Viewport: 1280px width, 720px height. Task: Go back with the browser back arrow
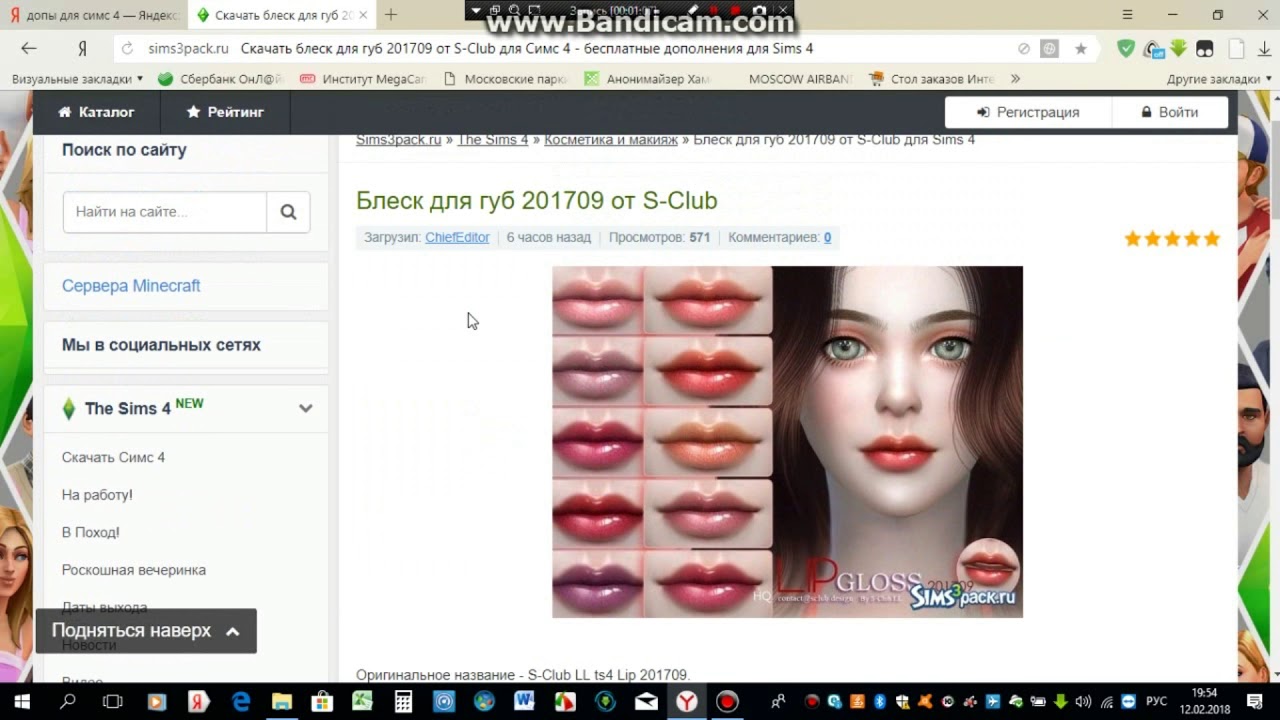click(29, 48)
